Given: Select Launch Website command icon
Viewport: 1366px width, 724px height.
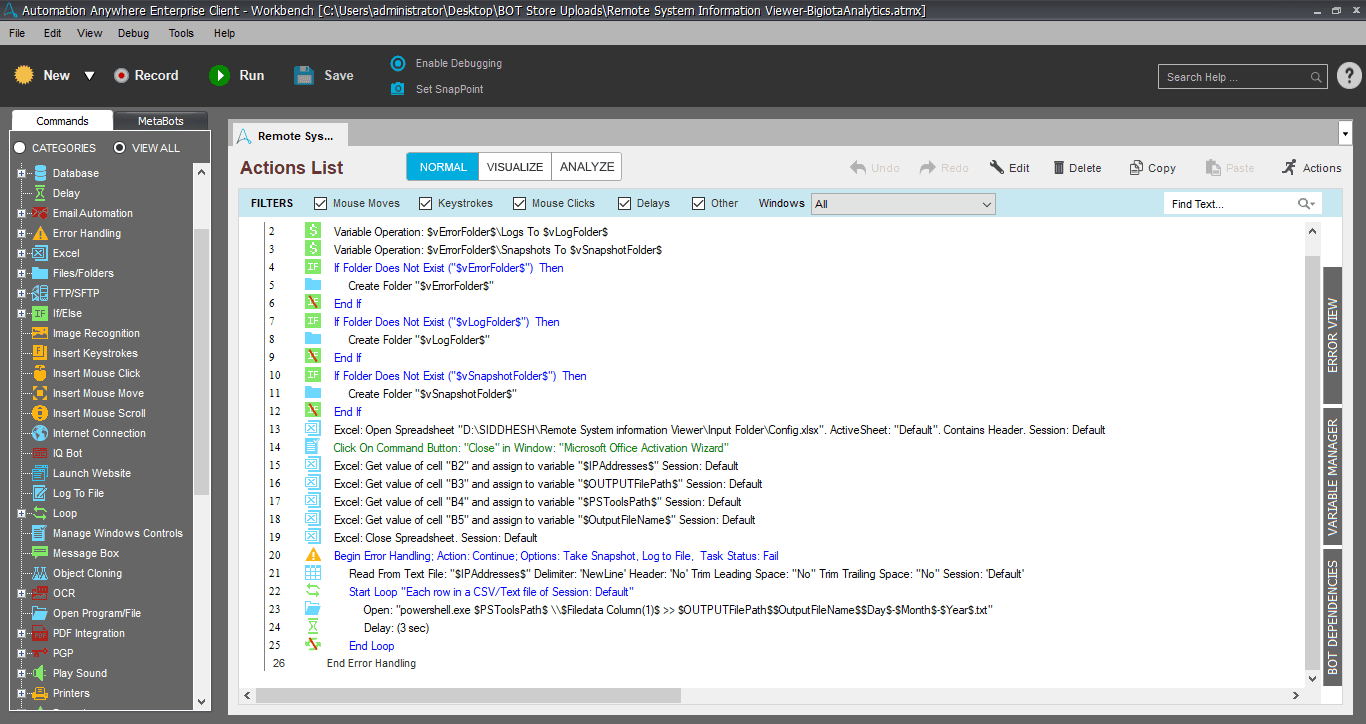Looking at the screenshot, I should coord(40,473).
